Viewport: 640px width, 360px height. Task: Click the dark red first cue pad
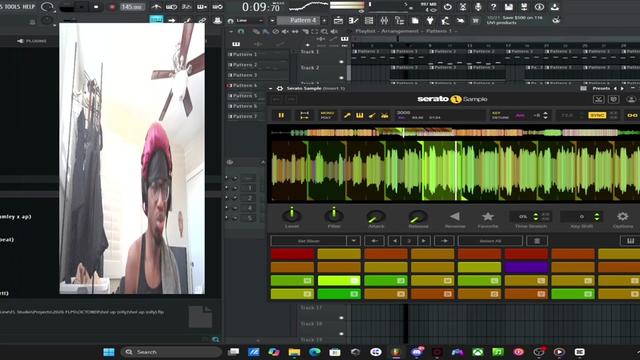click(292, 254)
